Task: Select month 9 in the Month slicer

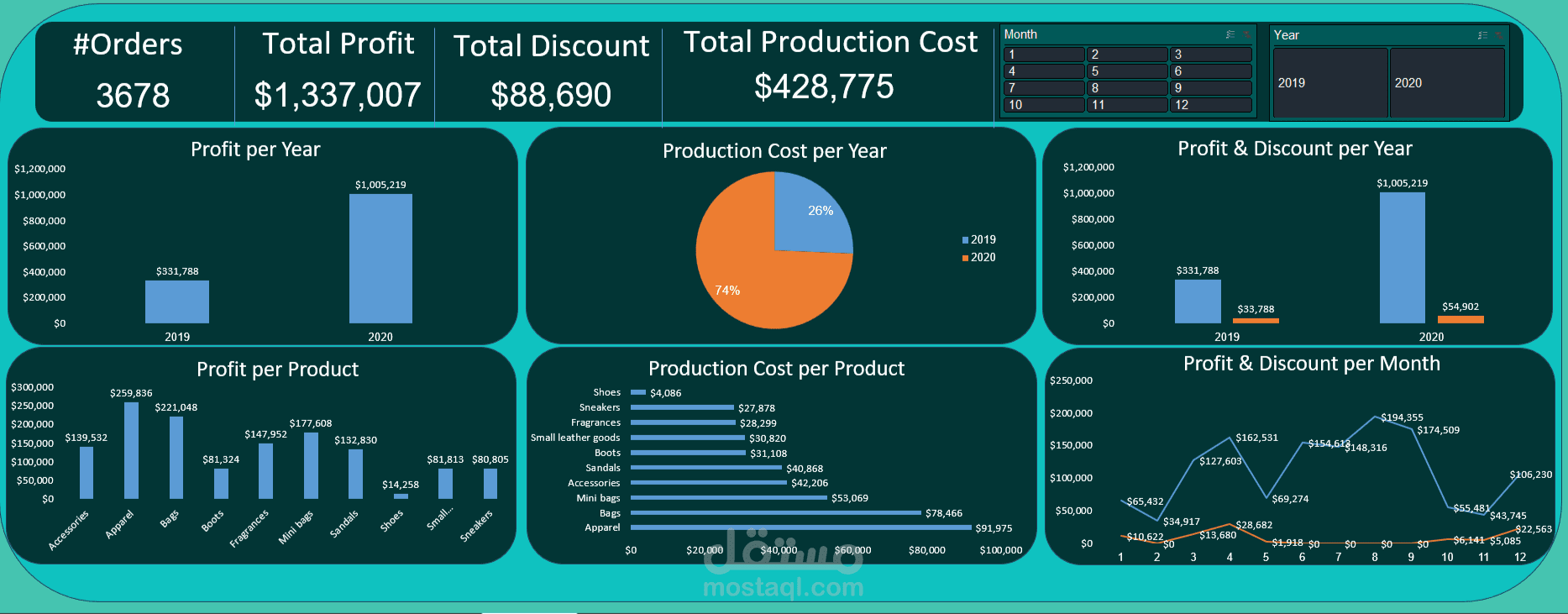Action: pyautogui.click(x=1210, y=88)
